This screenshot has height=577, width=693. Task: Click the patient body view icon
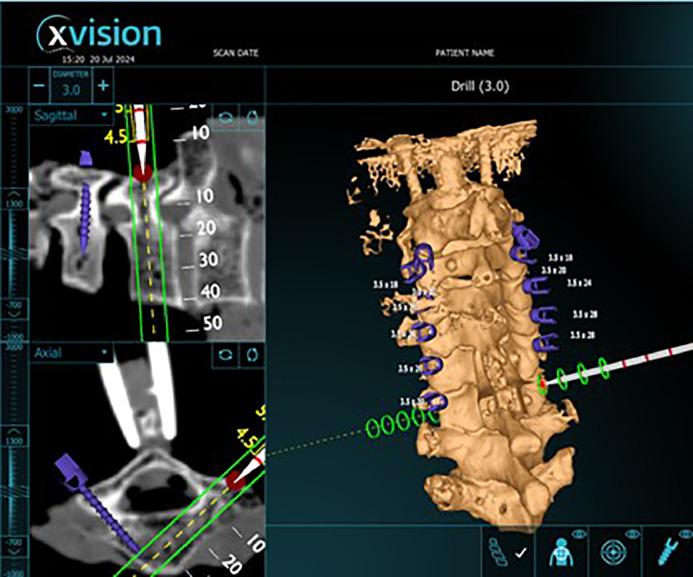pyautogui.click(x=561, y=554)
